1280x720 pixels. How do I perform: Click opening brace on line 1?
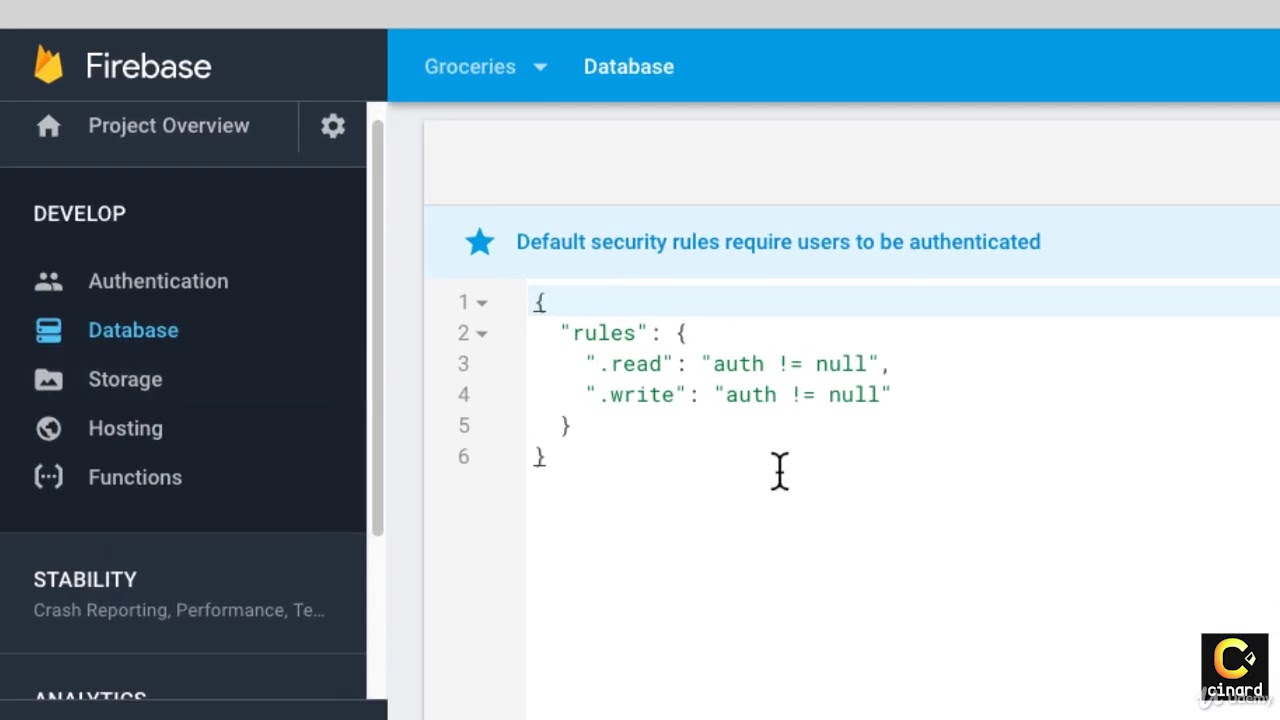pos(540,302)
